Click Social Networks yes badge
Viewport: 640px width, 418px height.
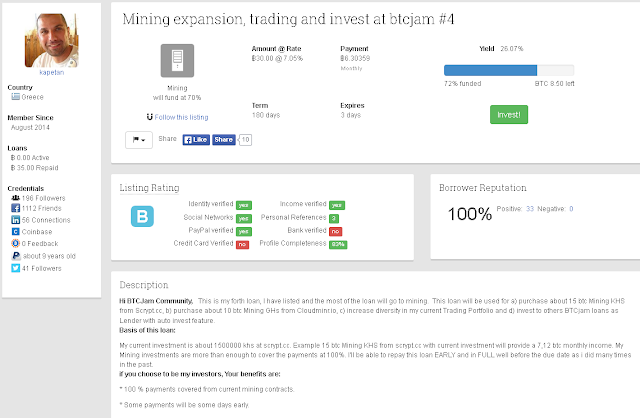244,218
